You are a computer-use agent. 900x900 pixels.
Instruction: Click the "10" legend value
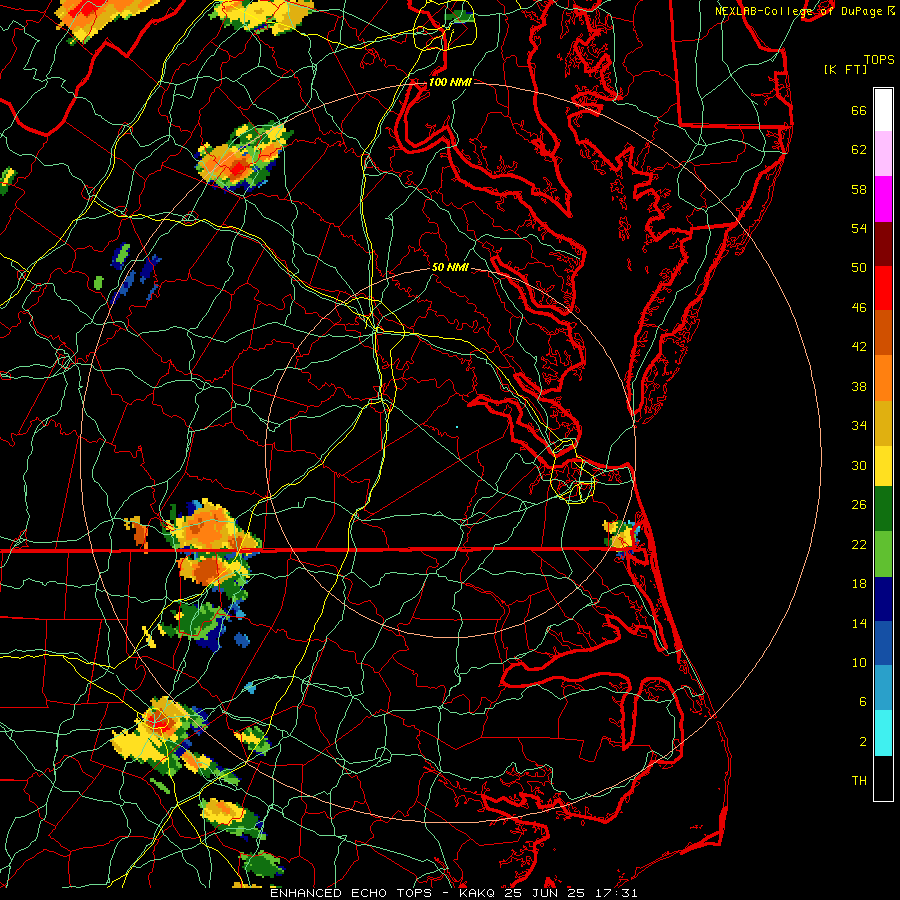(x=859, y=662)
